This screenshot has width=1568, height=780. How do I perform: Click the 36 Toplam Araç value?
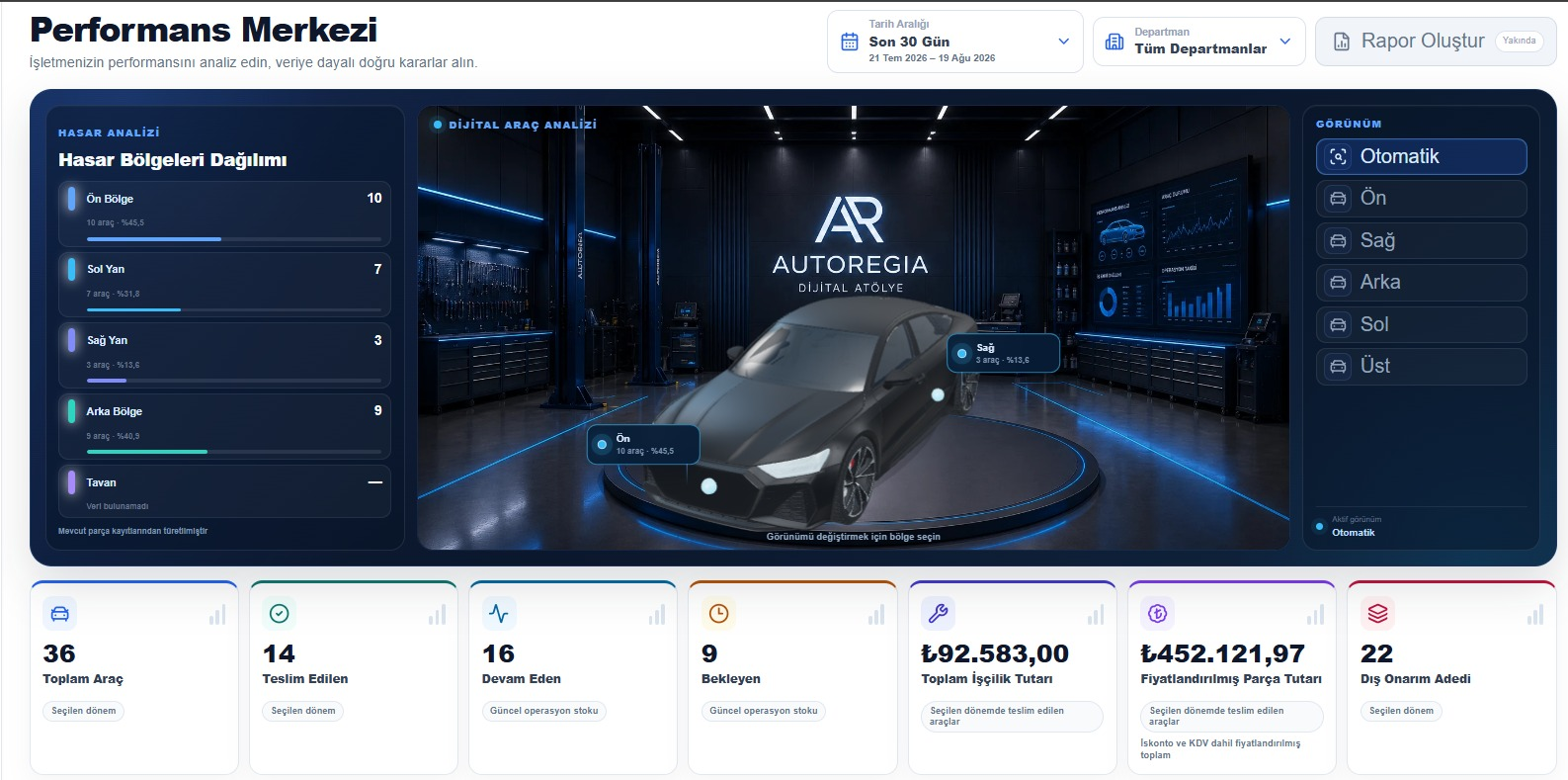pos(59,653)
